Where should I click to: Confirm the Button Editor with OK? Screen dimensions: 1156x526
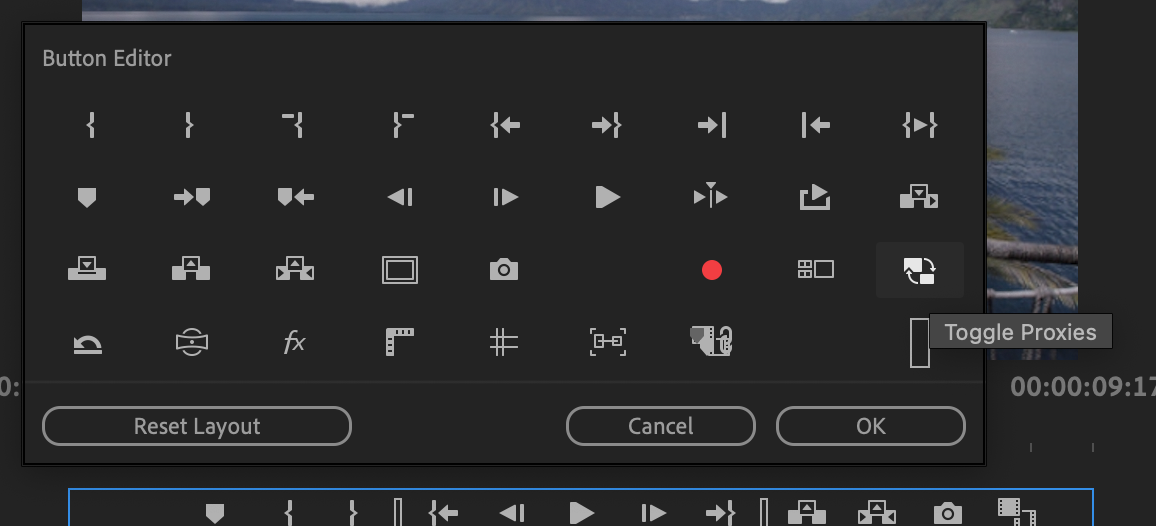(x=871, y=426)
